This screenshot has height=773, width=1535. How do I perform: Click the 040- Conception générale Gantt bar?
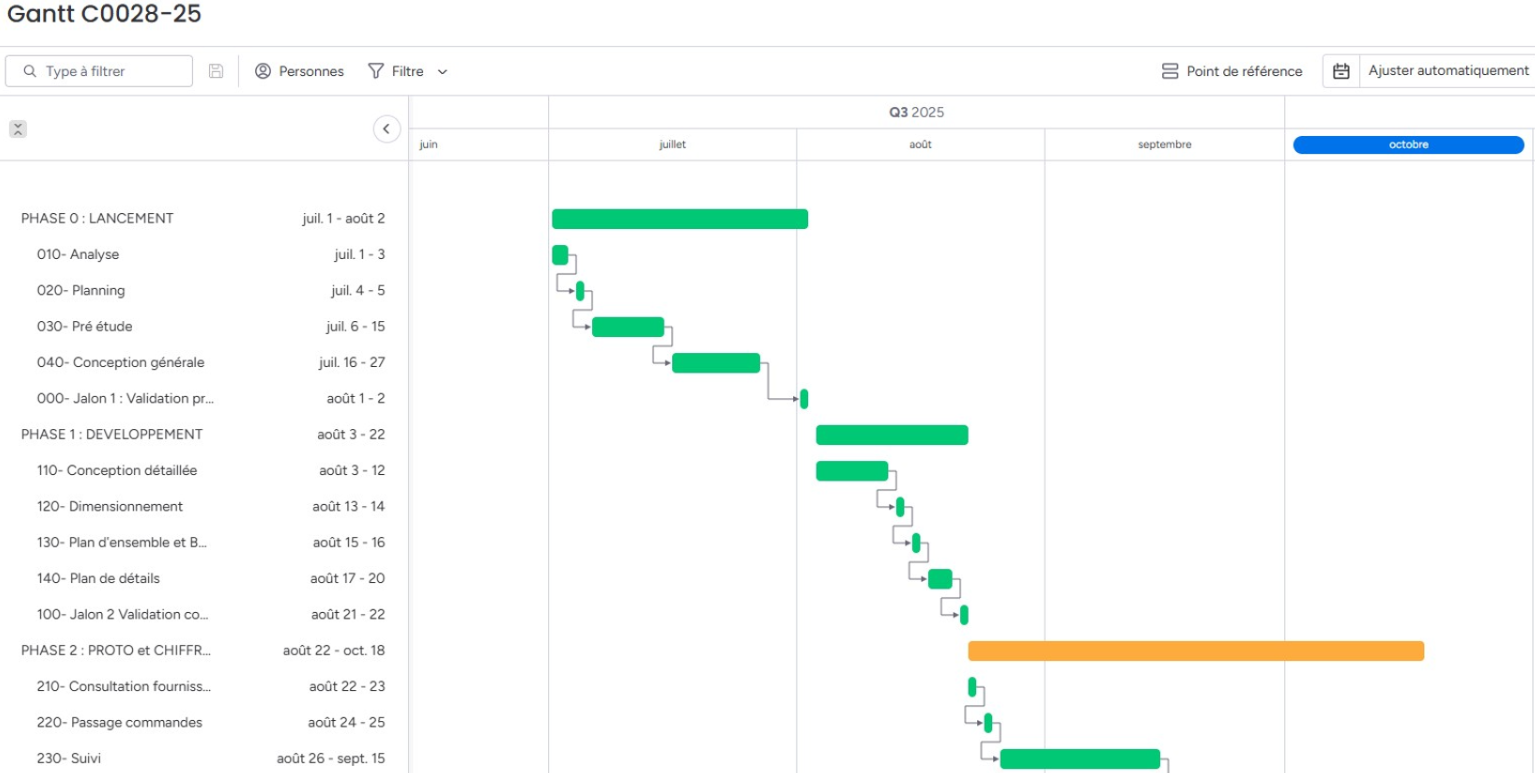coord(715,363)
